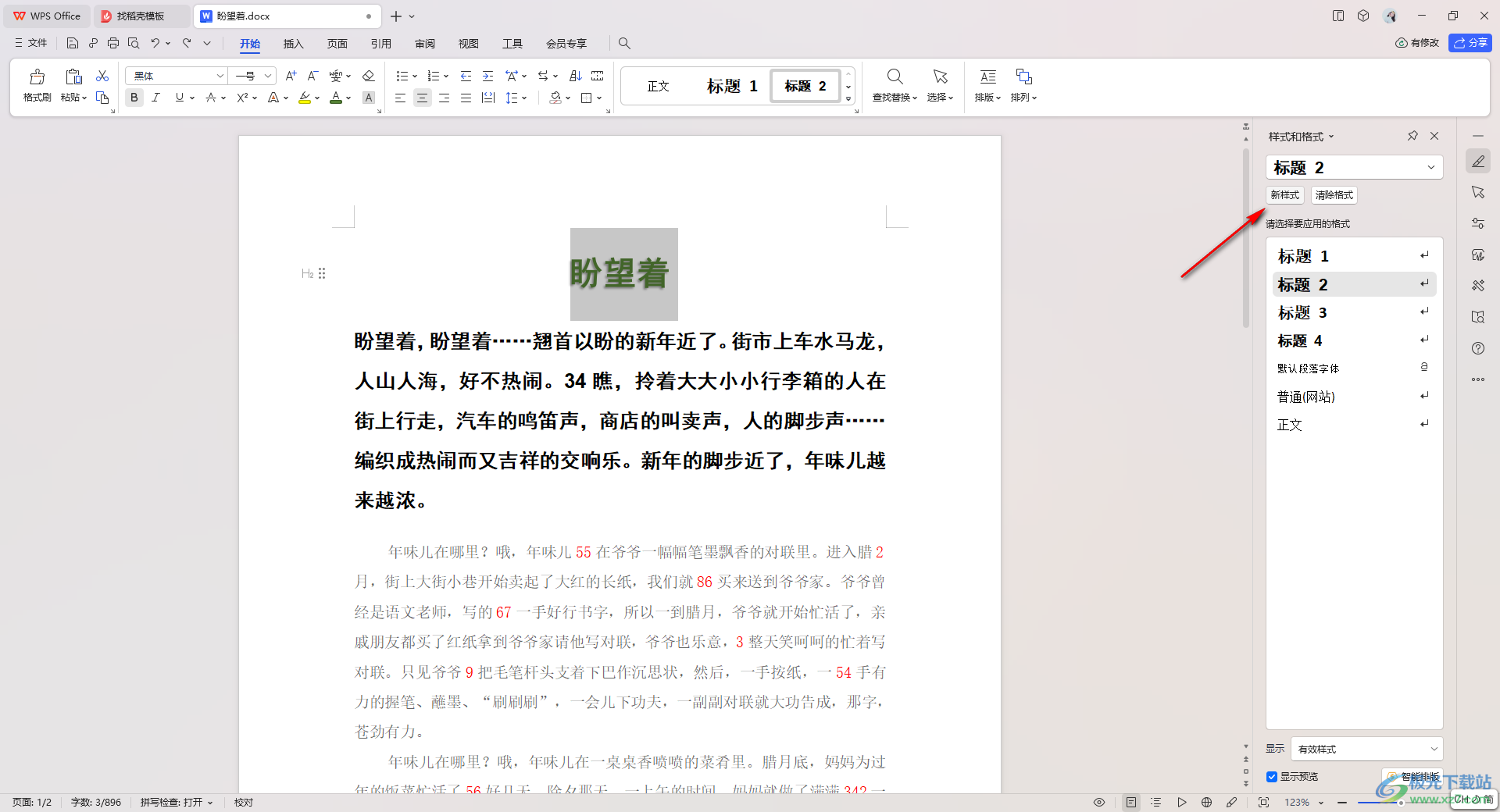
Task: Click the Format Painter (格式刷) icon
Action: coord(37,77)
